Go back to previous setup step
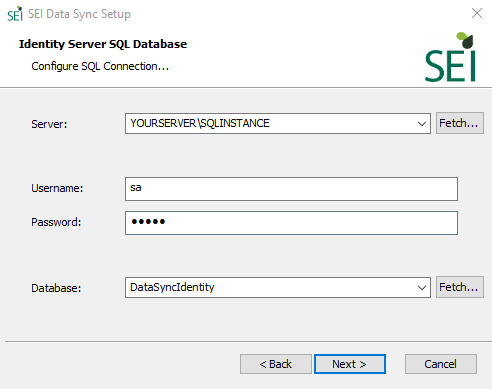Image resolution: width=492 pixels, height=389 pixels. [x=276, y=364]
